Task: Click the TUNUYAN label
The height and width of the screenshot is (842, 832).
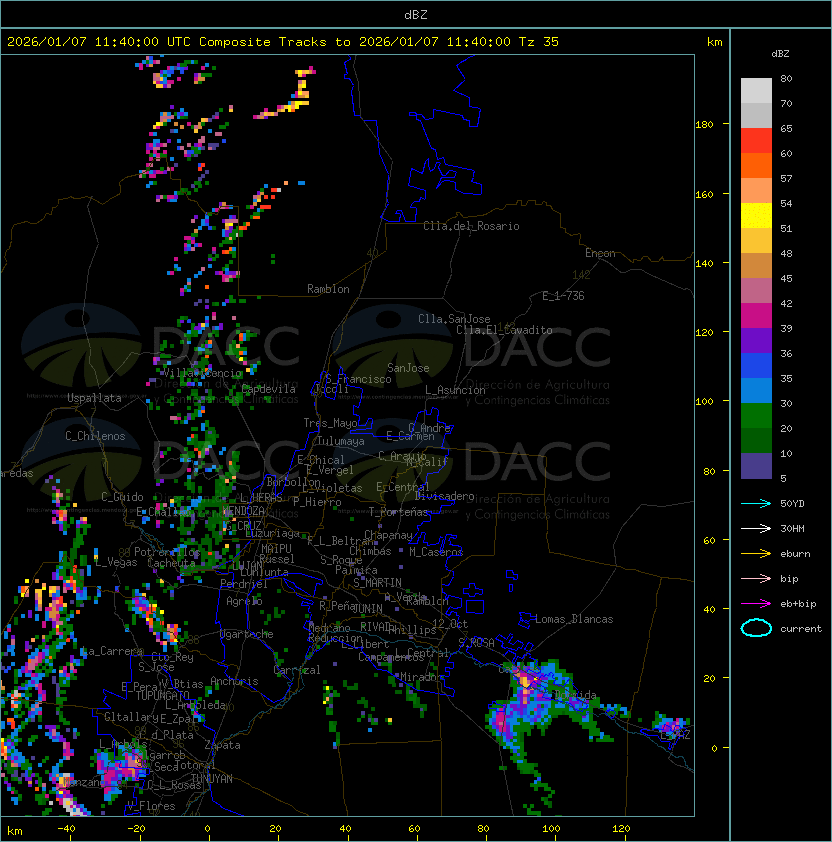Action: tap(212, 779)
